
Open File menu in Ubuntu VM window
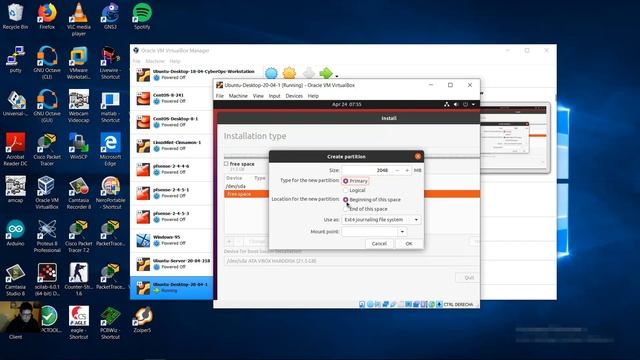pyautogui.click(x=220, y=96)
